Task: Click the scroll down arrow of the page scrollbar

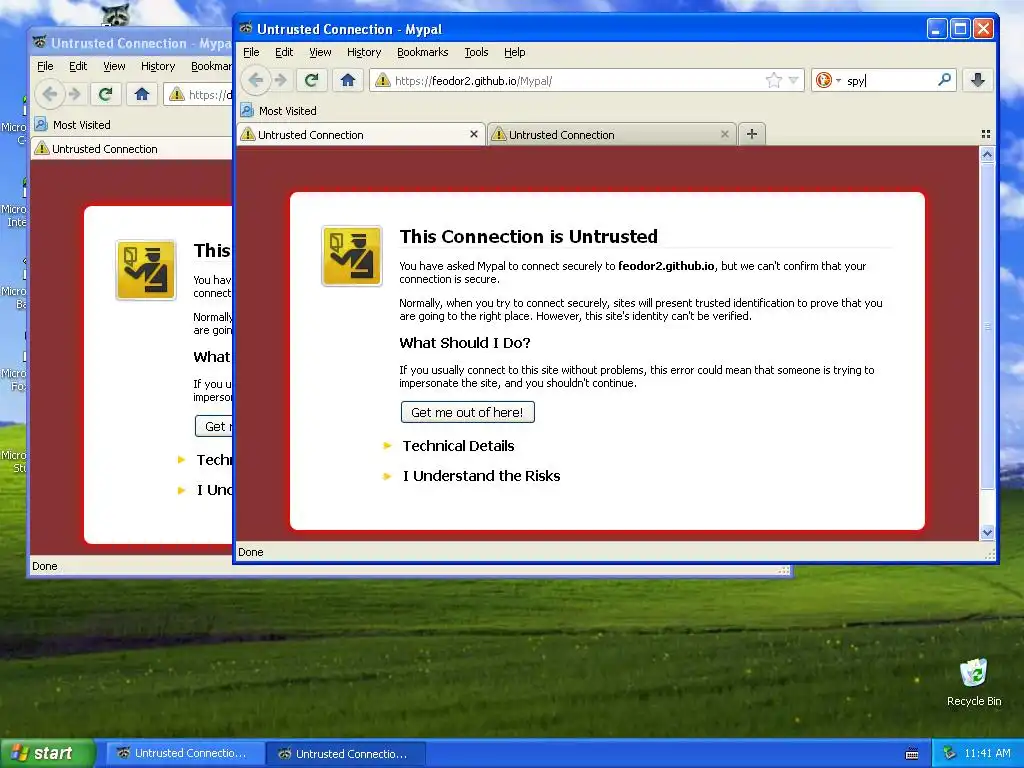Action: click(x=987, y=532)
